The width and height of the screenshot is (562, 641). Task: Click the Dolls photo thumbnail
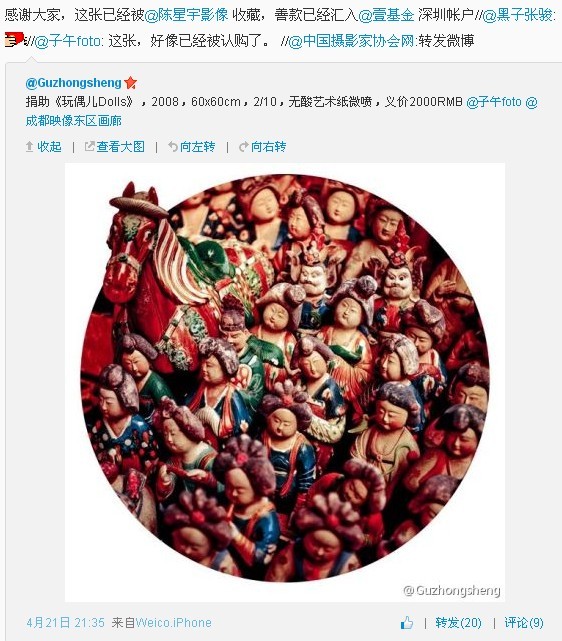click(x=285, y=382)
